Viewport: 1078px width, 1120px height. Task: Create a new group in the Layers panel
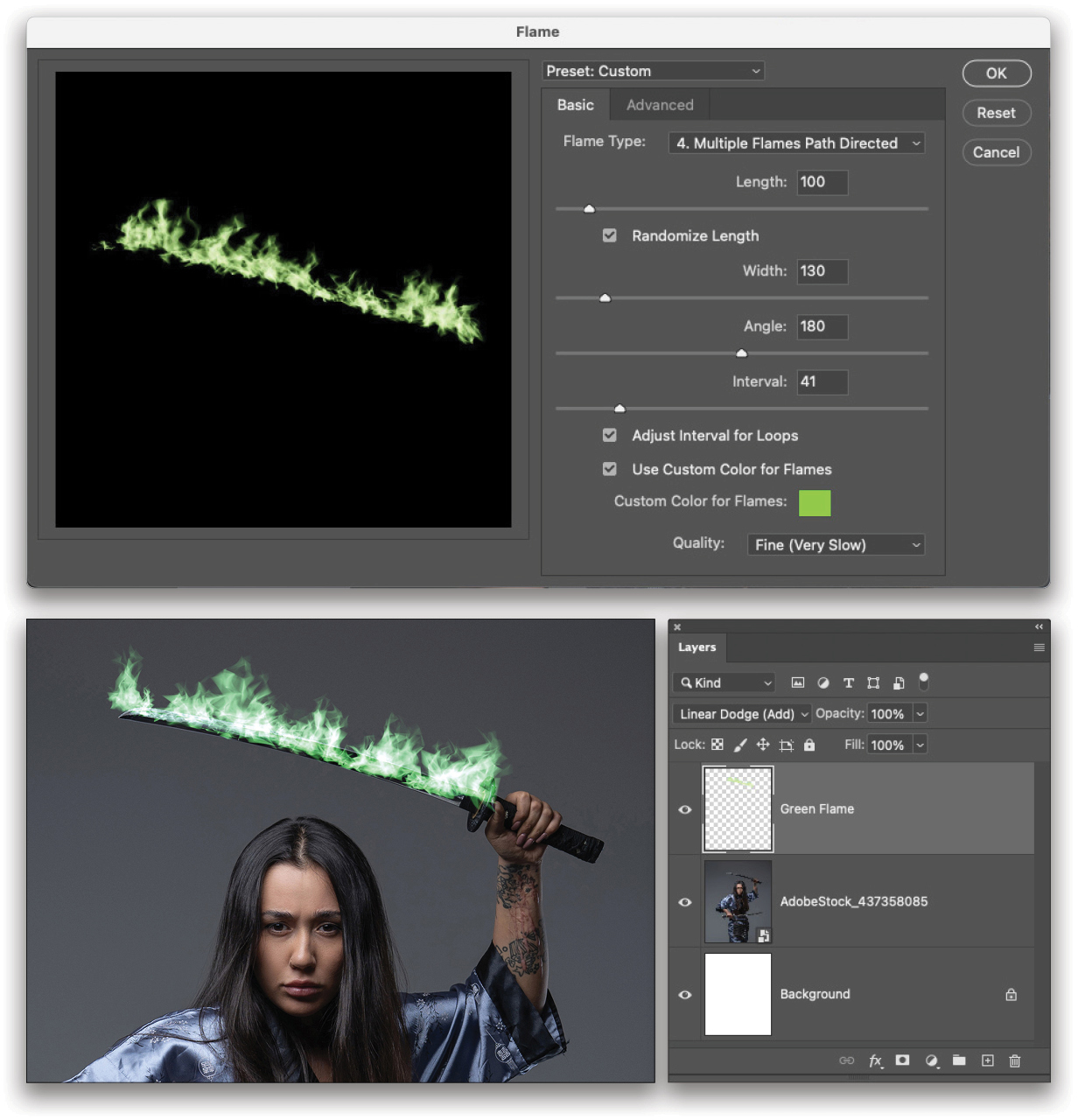click(x=959, y=1060)
